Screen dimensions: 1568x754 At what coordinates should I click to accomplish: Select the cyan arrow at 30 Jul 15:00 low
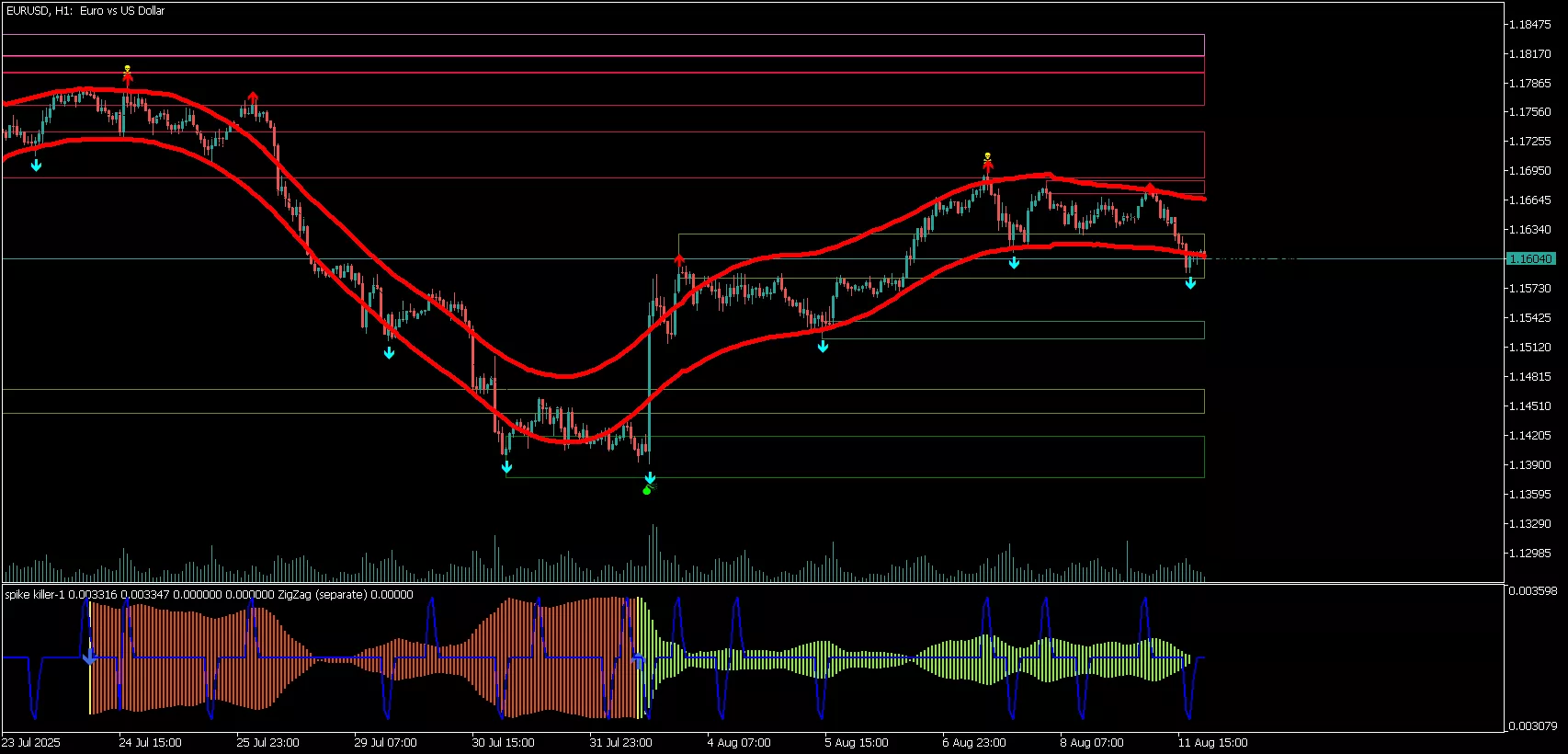point(506,467)
